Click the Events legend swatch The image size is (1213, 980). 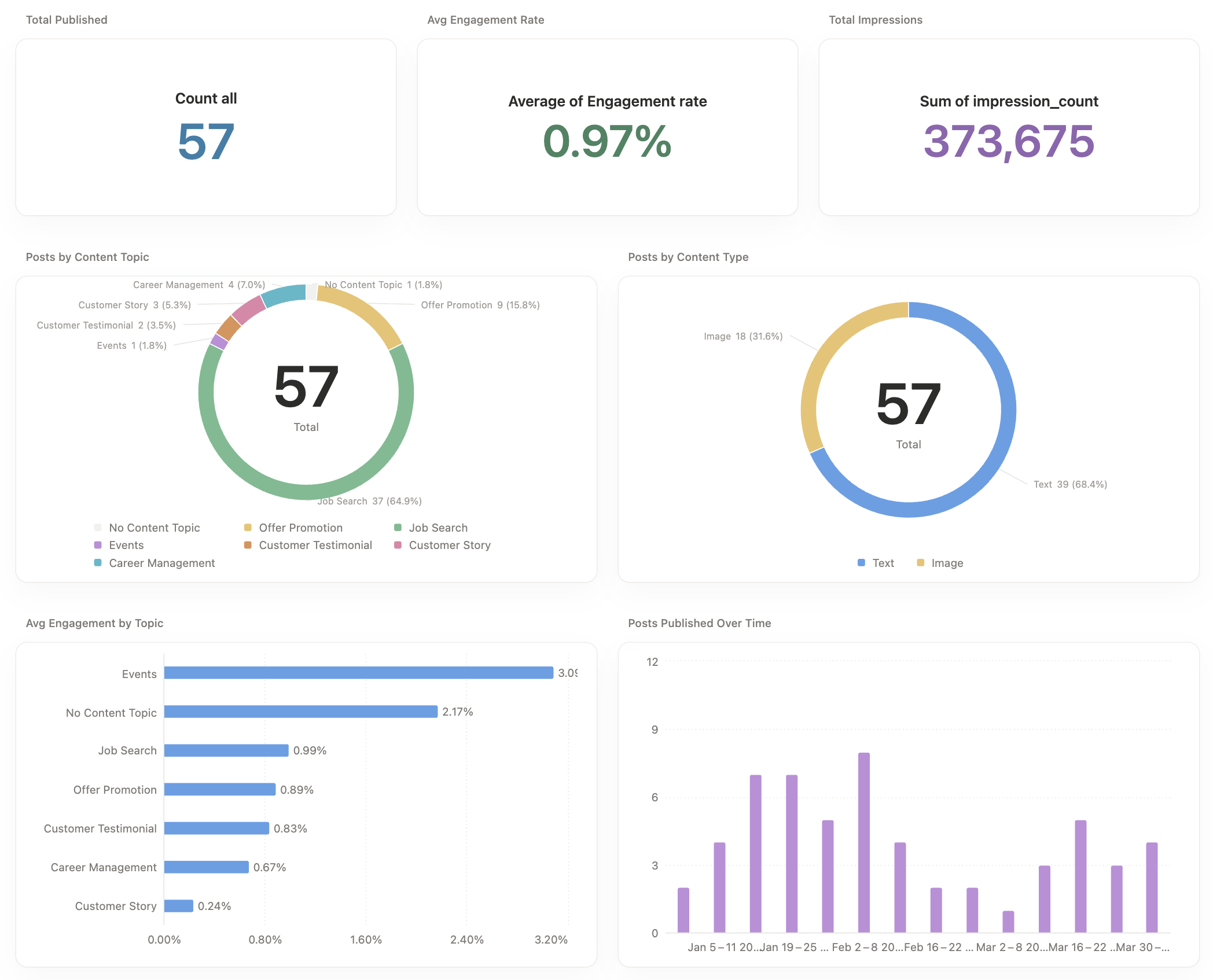(98, 545)
